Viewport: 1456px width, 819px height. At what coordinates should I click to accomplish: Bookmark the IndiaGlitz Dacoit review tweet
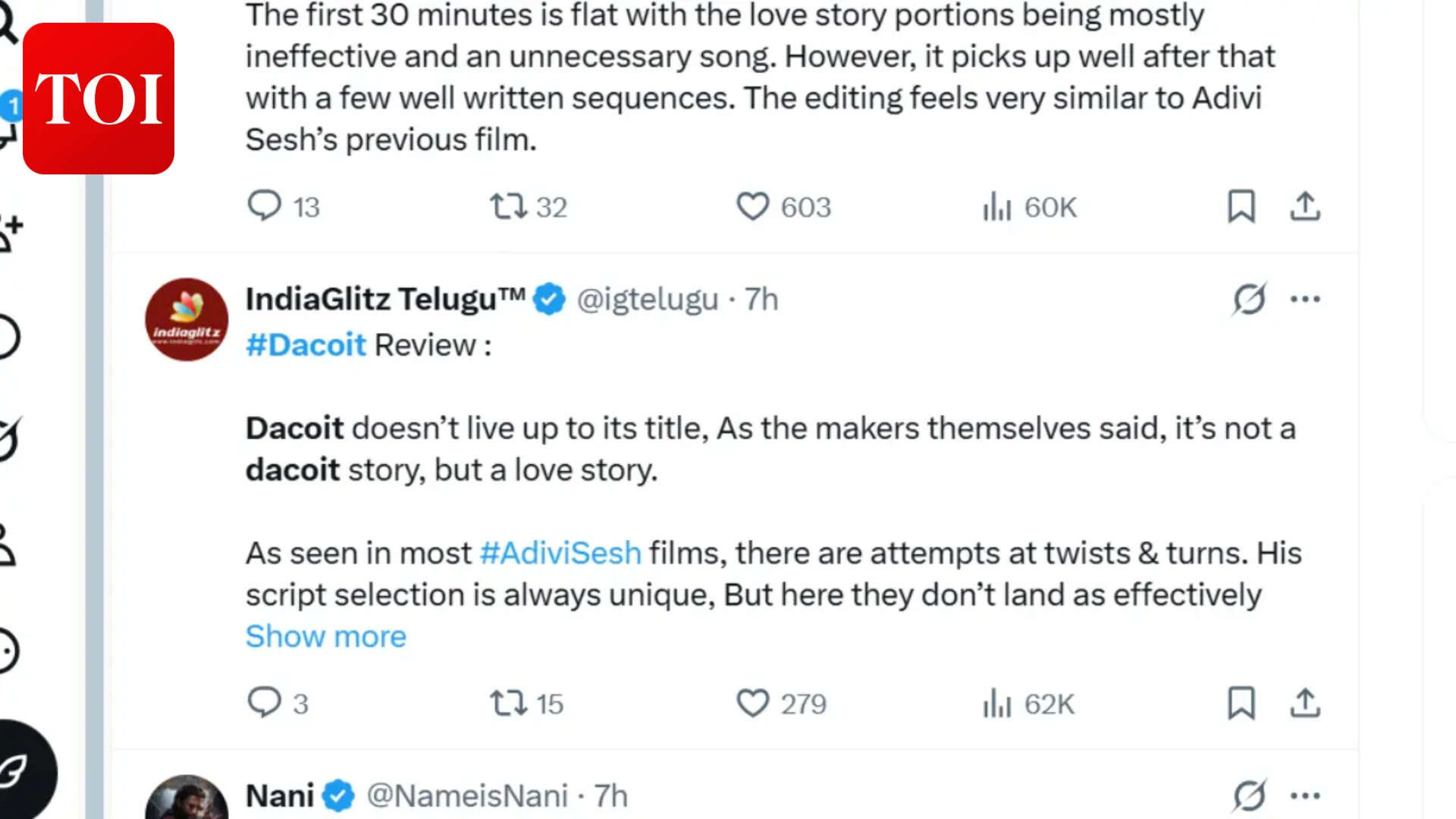pos(1241,702)
